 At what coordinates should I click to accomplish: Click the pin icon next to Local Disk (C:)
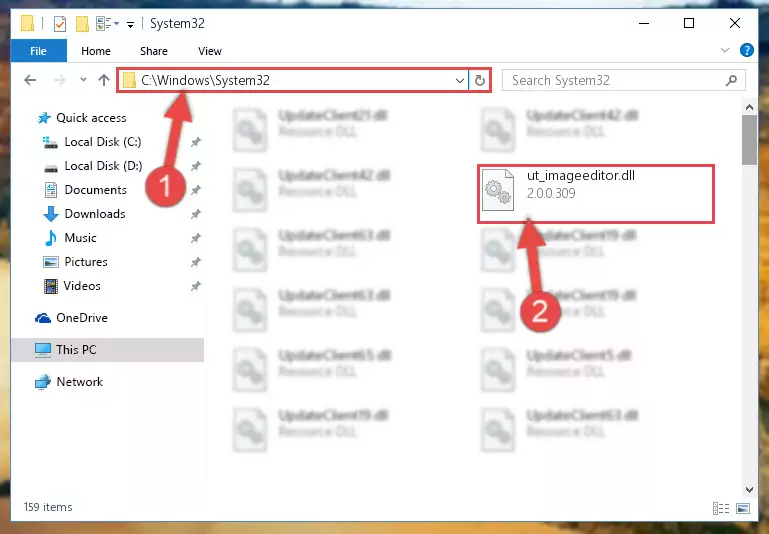pos(196,142)
